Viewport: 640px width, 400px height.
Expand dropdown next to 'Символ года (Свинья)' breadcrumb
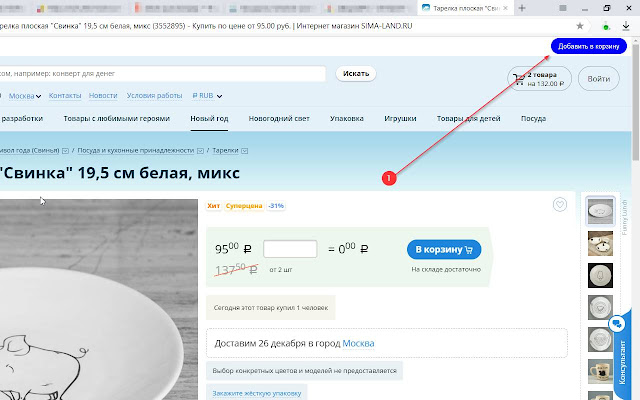pyautogui.click(x=65, y=151)
